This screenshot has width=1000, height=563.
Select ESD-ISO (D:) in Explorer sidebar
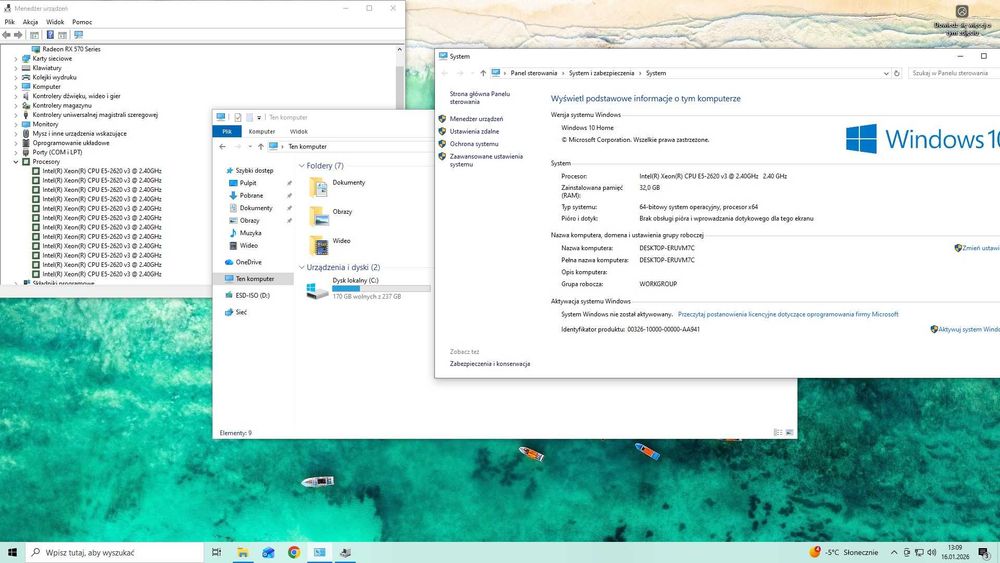click(x=253, y=296)
